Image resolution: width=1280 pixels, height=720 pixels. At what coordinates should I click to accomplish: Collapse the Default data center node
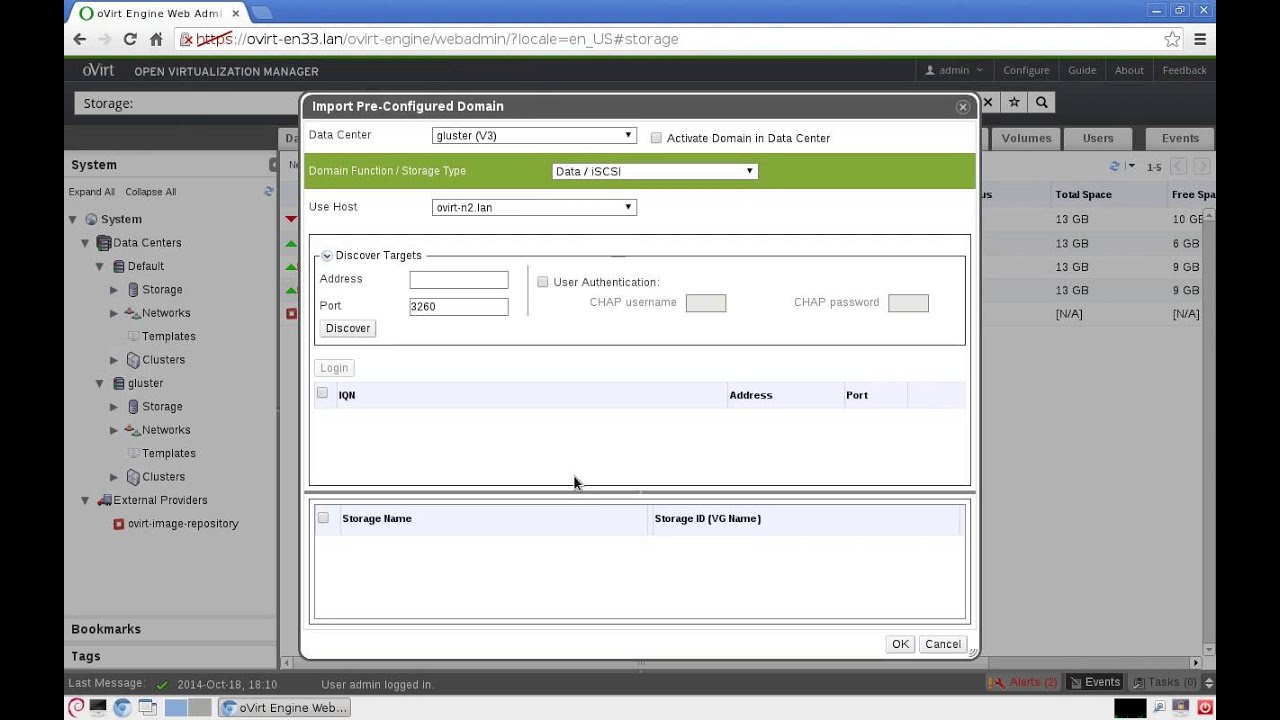99,266
